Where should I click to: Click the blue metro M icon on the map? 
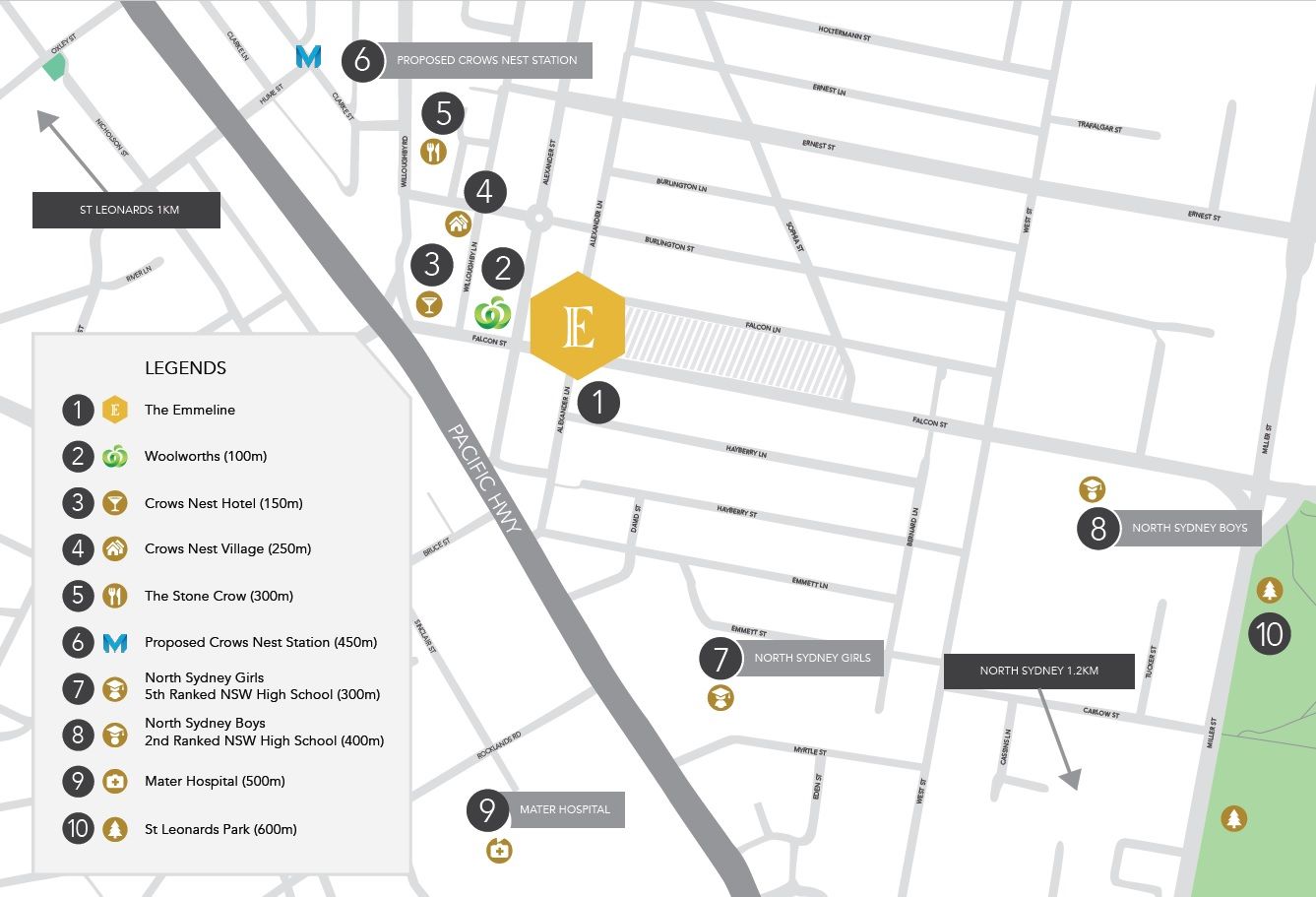point(308,58)
